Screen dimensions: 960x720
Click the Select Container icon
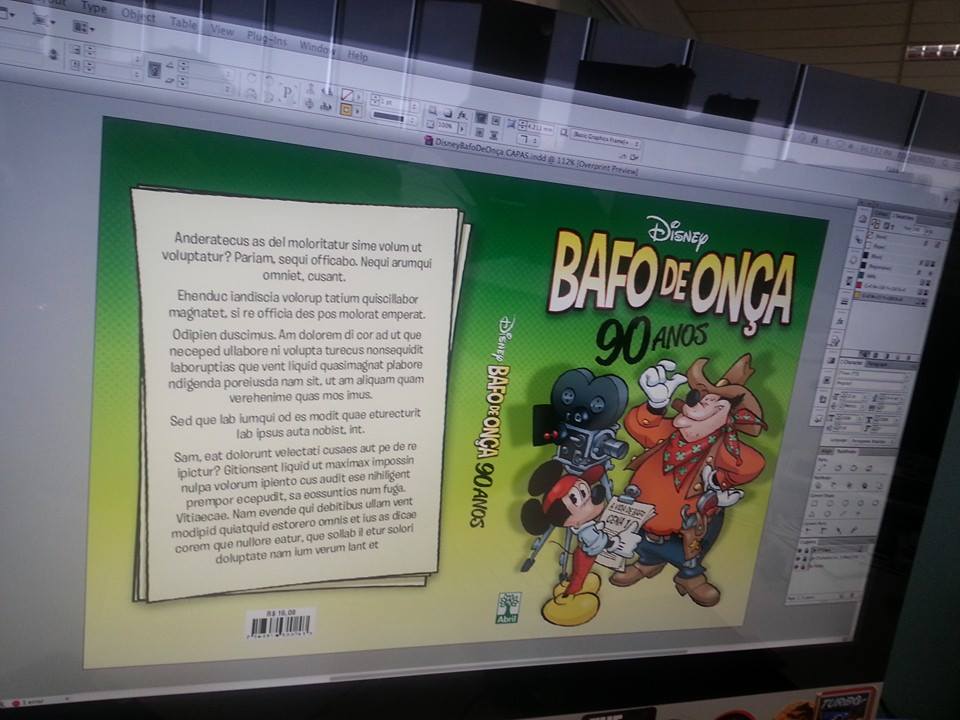[x=310, y=89]
